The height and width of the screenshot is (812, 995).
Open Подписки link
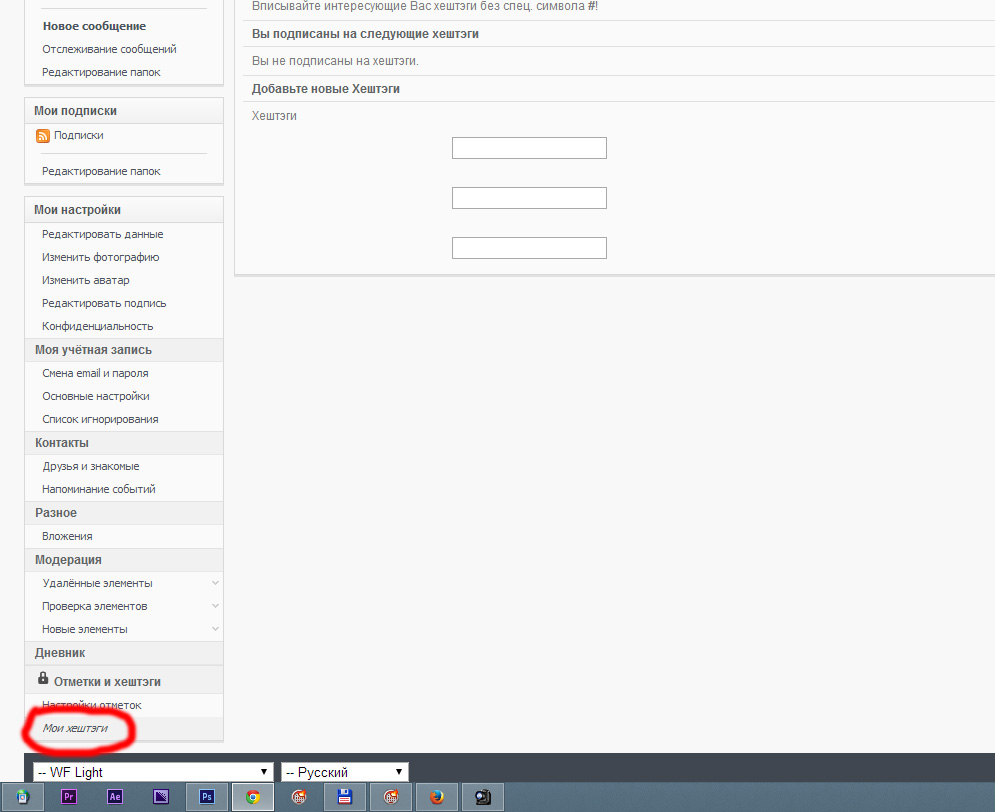(x=79, y=135)
